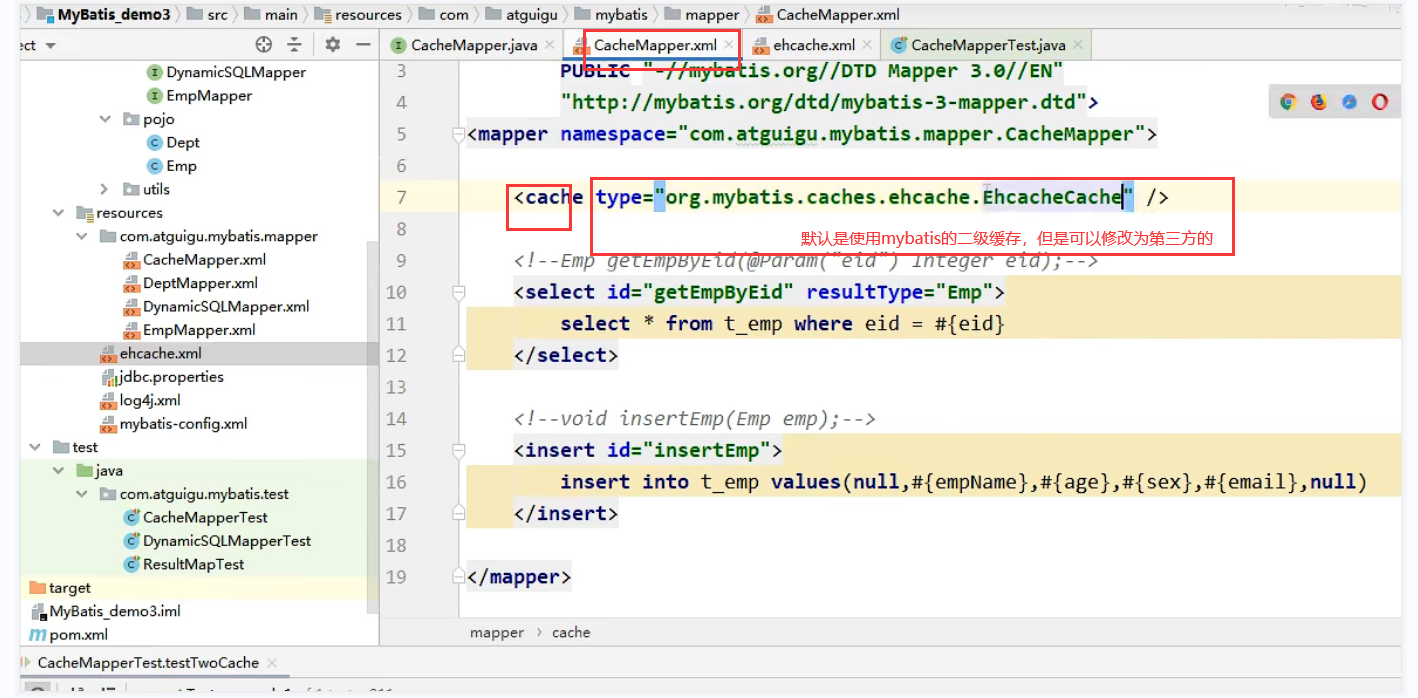Image resolution: width=1418 pixels, height=698 pixels.
Task: Expand the utils folder
Action: (106, 189)
